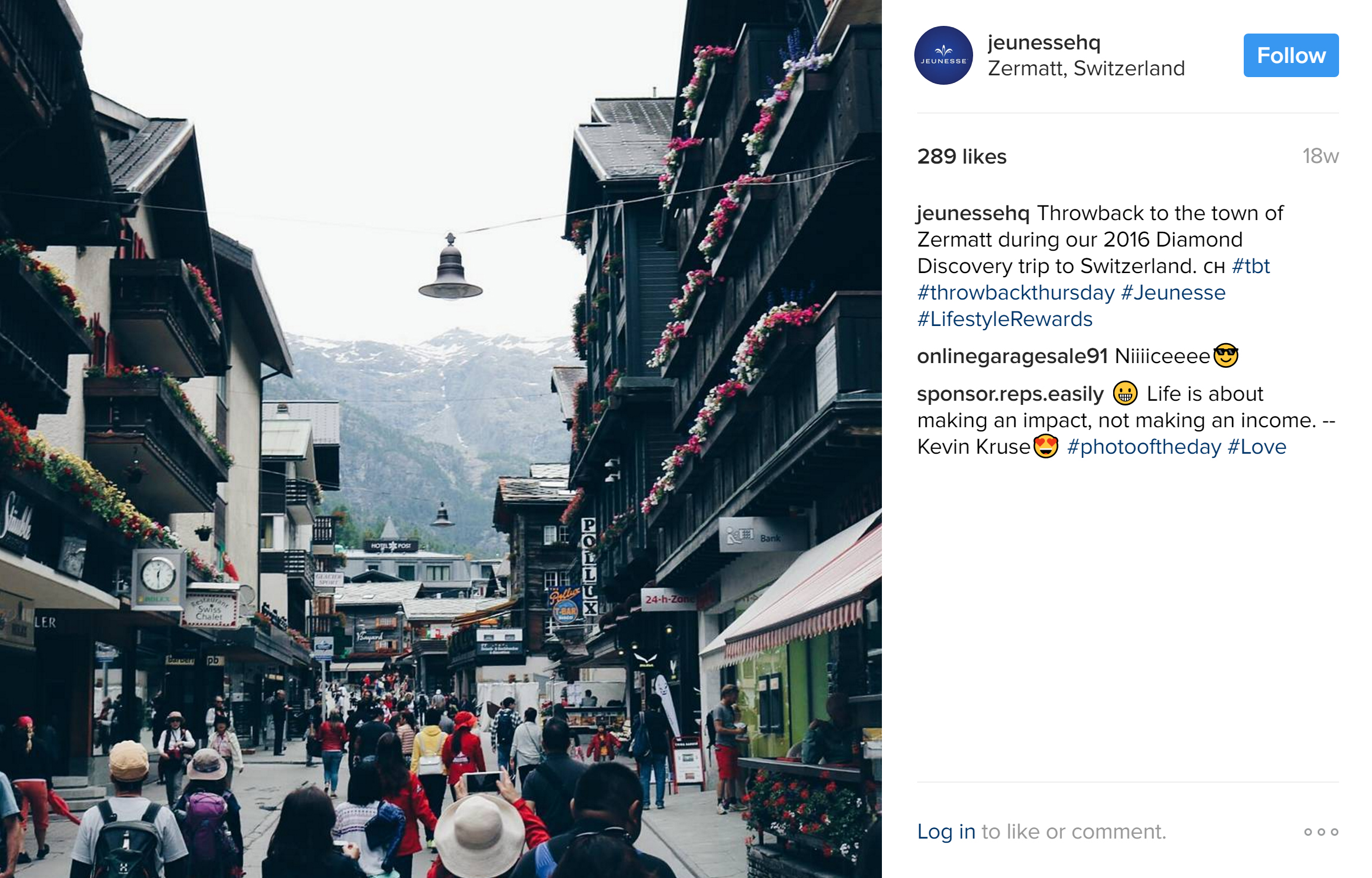Click the heart-eyes emoji after Kevin Kruse

[x=1046, y=446]
